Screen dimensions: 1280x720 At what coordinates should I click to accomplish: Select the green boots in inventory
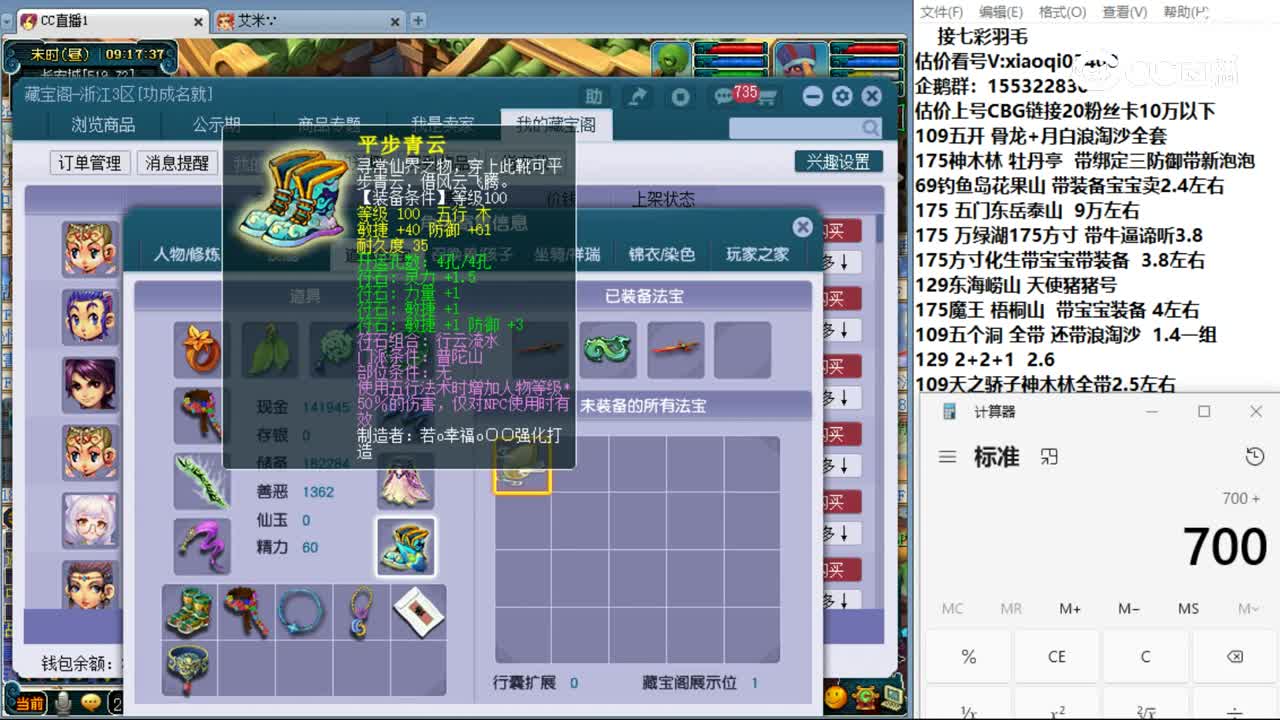pyautogui.click(x=189, y=612)
